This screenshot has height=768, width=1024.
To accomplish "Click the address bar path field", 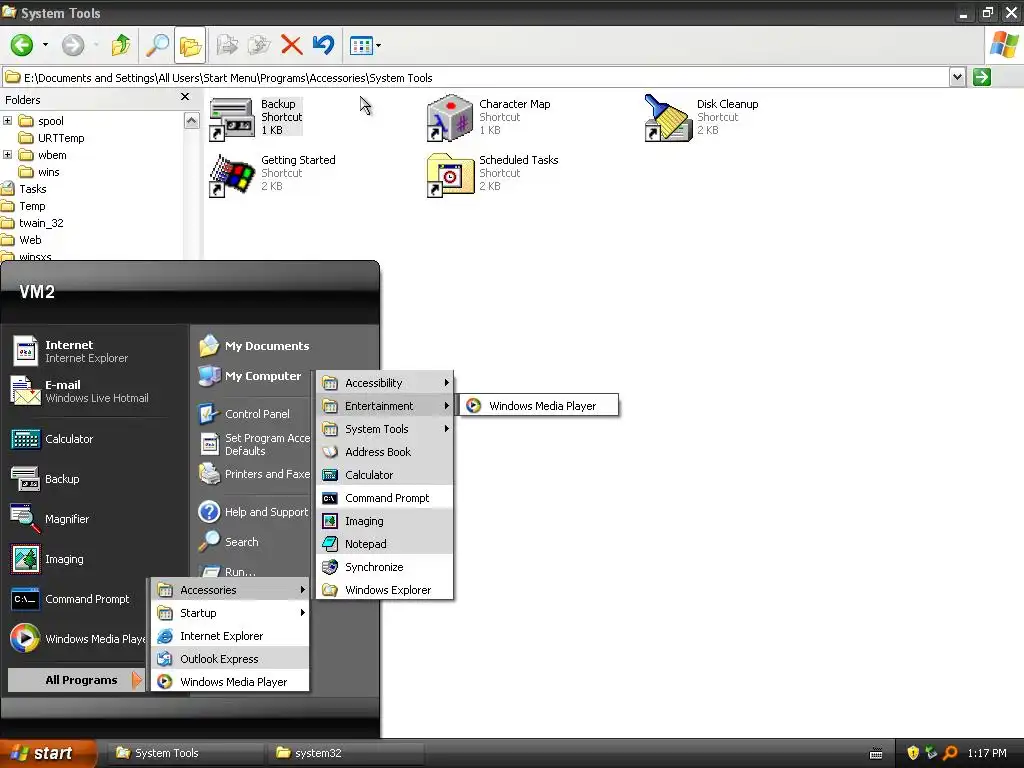I will pyautogui.click(x=475, y=78).
